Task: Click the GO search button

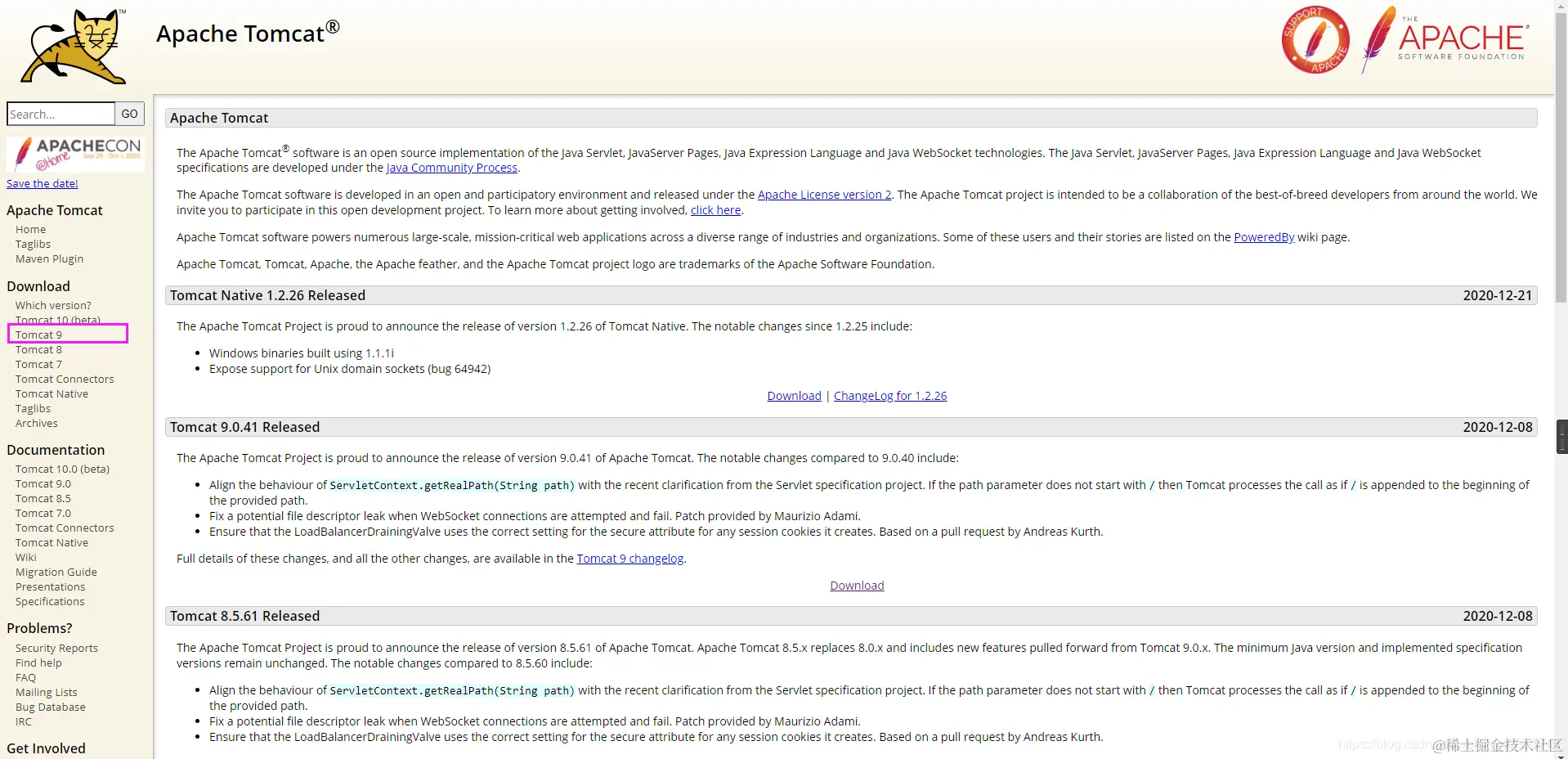Action: (x=130, y=114)
